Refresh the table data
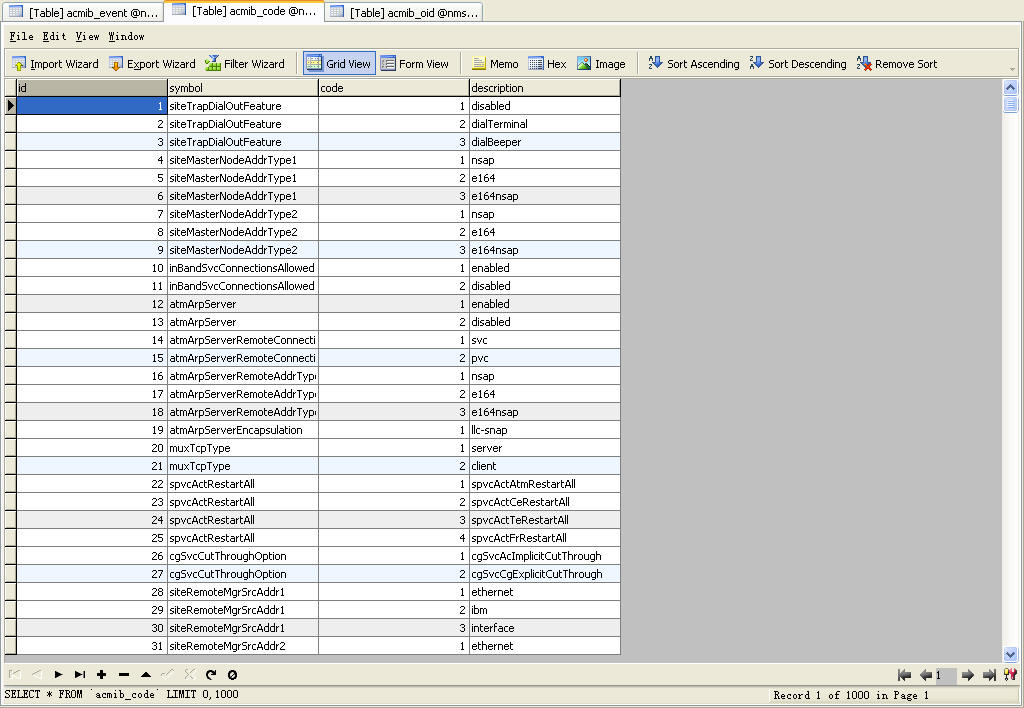The width and height of the screenshot is (1024, 708). pos(210,675)
